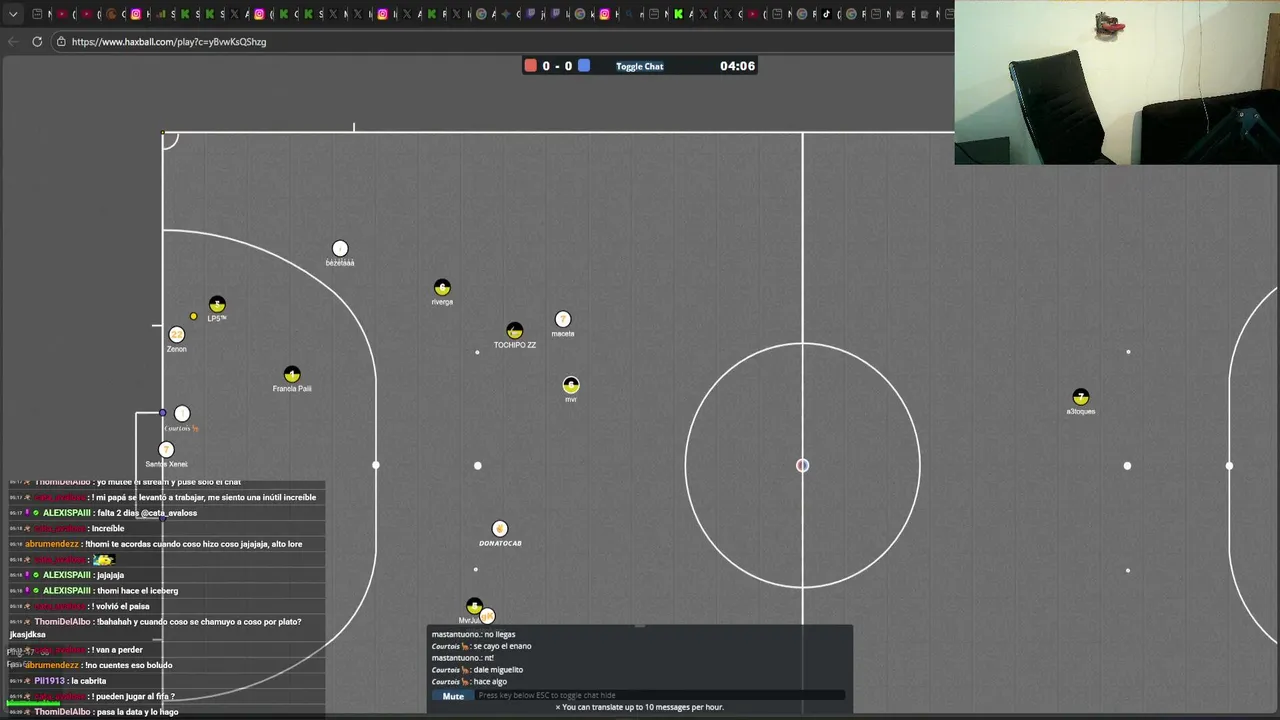Screen dimensions: 1280x720
Task: Click the webcam overlay showing the black chair
Action: pos(1117,82)
